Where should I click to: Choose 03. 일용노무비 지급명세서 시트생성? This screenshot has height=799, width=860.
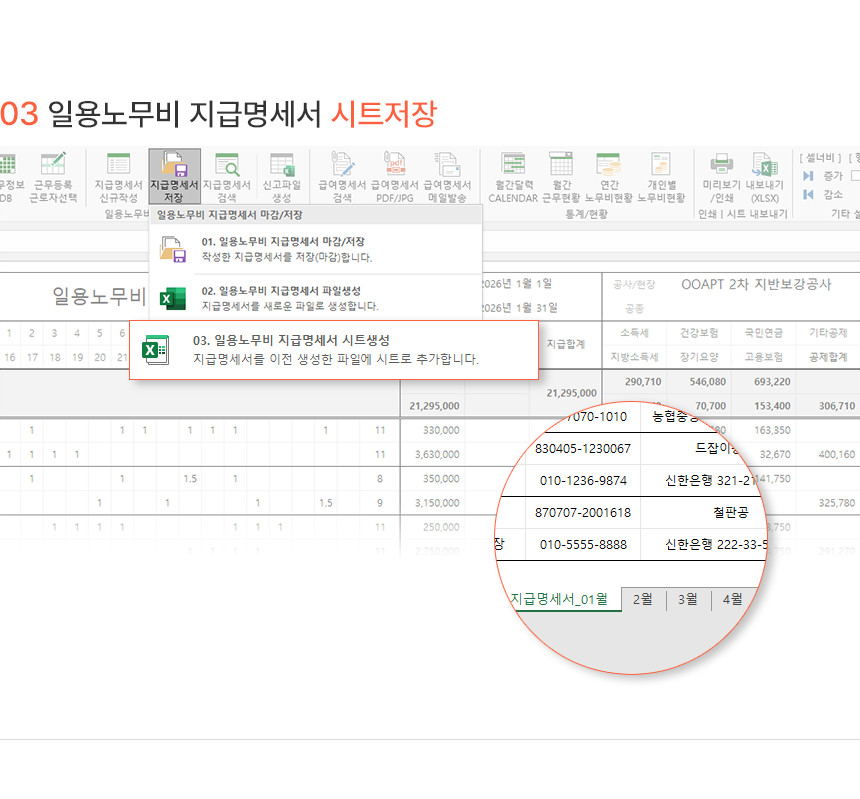tap(334, 349)
